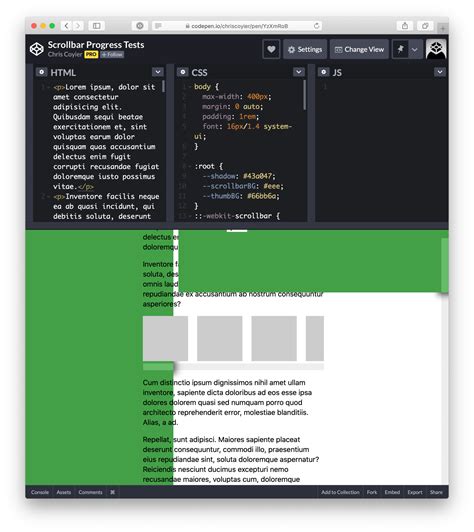Open Safari Reader view icon
Image resolution: width=474 pixels, height=532 pixels.
point(158,26)
